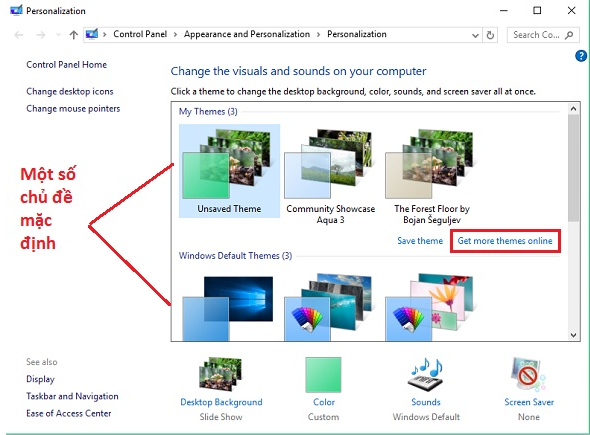The image size is (590, 435).
Task: Click the Windows Default Themes (3) heading
Action: (235, 256)
